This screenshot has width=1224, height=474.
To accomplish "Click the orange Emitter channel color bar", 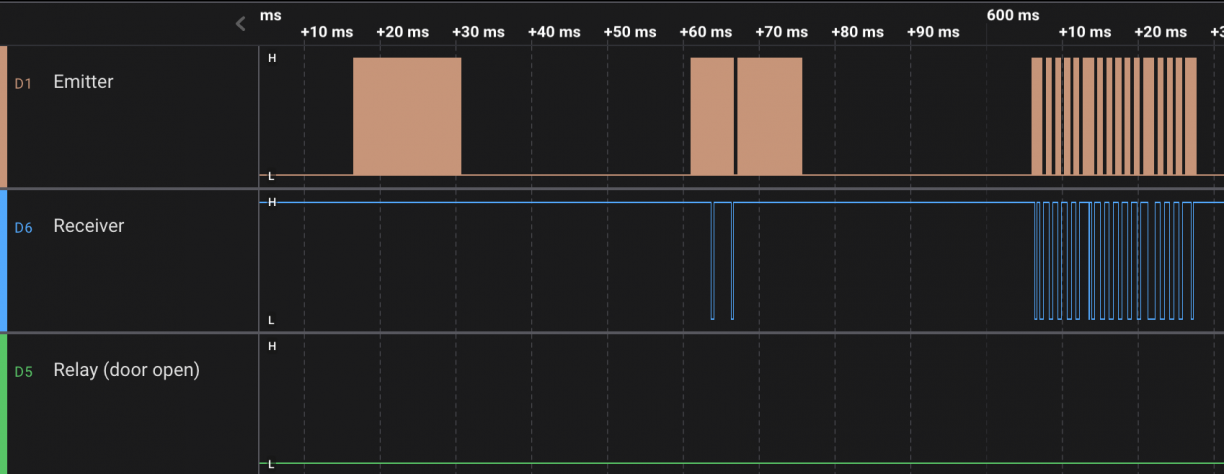I will [x=3, y=116].
